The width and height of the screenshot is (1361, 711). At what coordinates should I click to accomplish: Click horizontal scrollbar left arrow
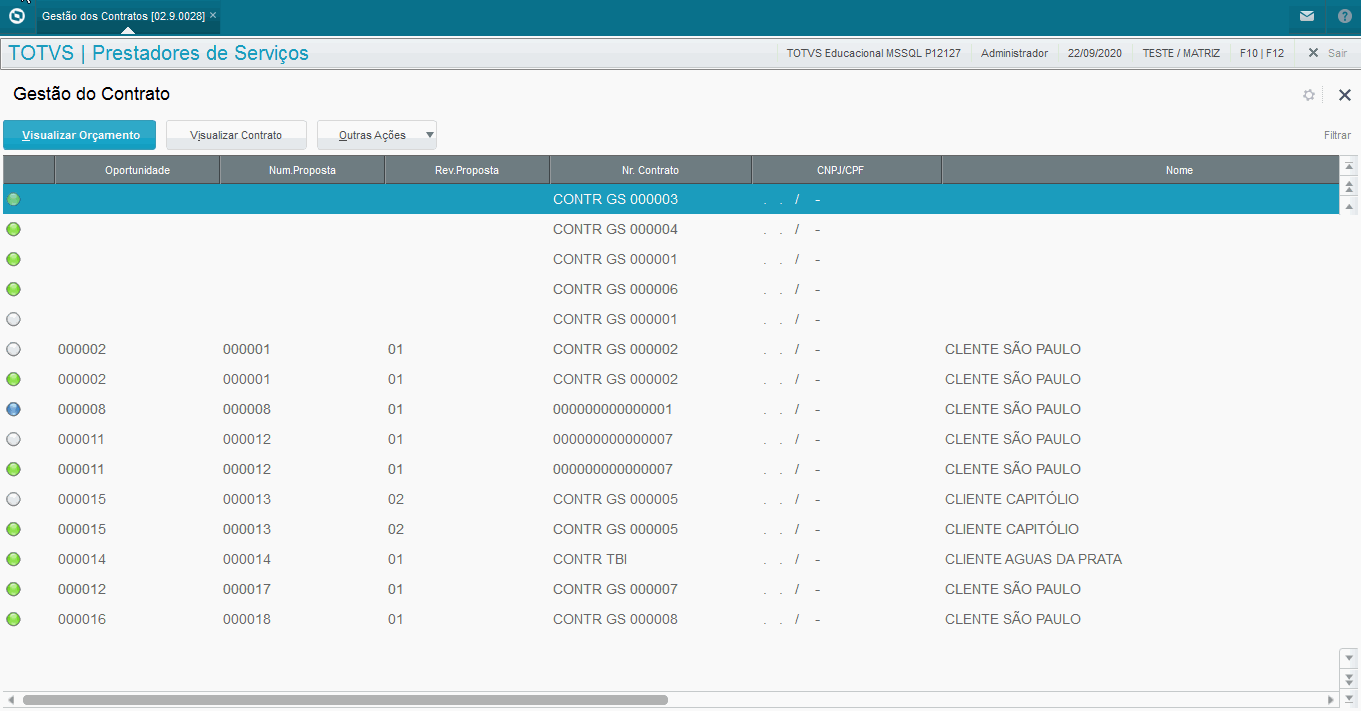11,700
